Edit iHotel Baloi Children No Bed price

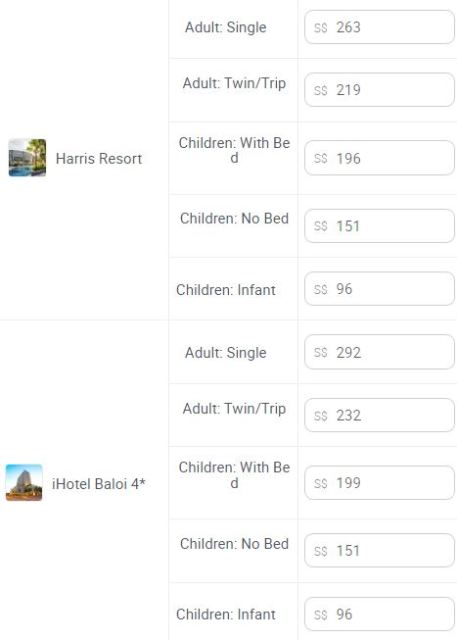[x=379, y=550]
